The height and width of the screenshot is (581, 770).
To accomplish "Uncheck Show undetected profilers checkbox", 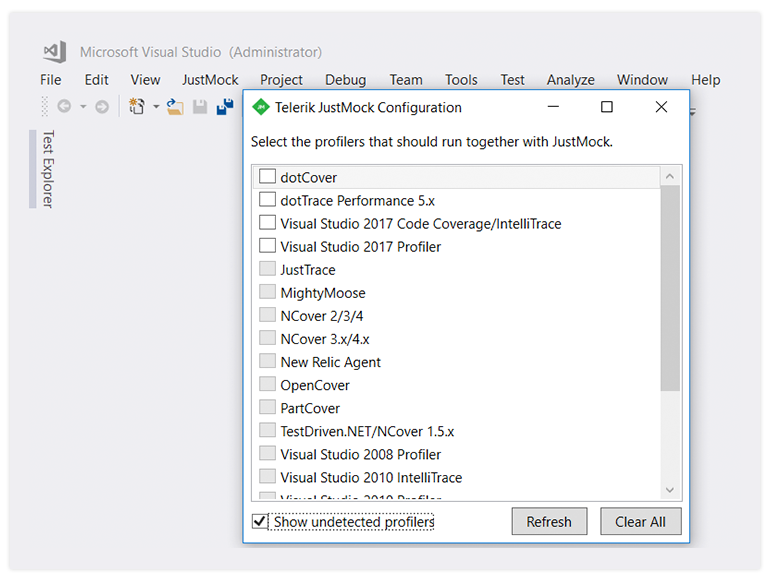I will click(260, 521).
